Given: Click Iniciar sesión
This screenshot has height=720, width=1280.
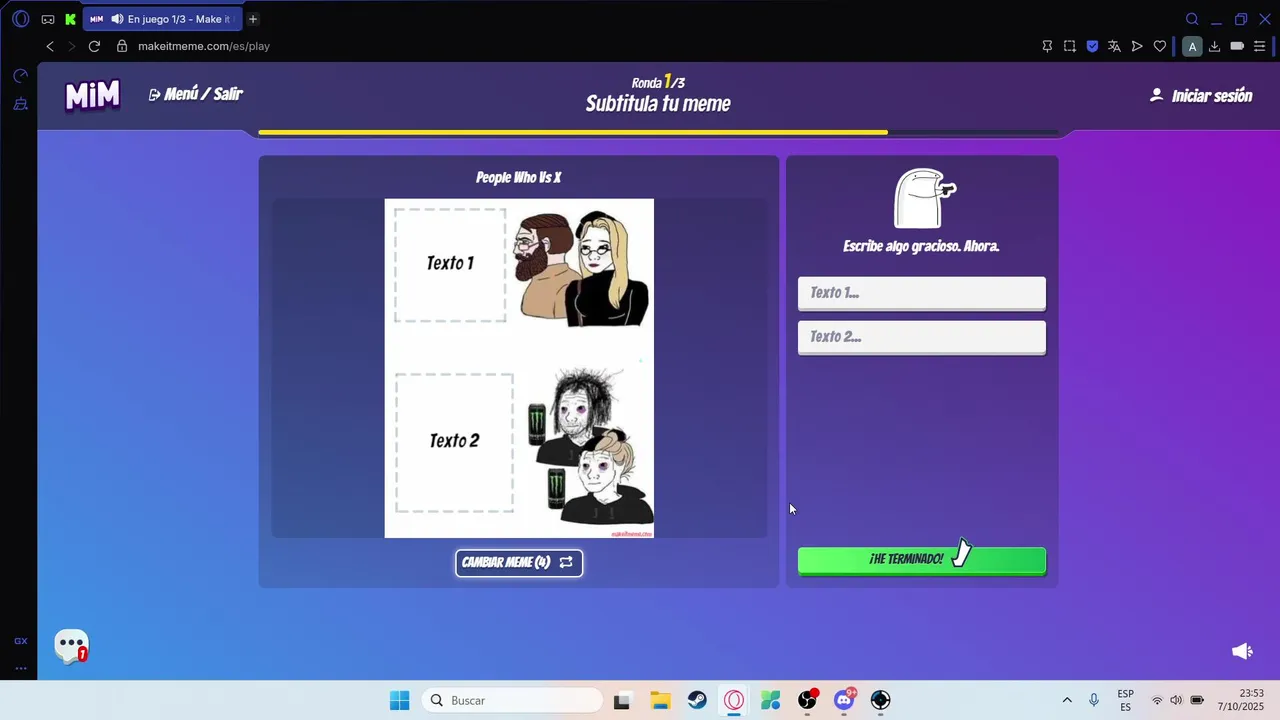Looking at the screenshot, I should click(x=1201, y=96).
